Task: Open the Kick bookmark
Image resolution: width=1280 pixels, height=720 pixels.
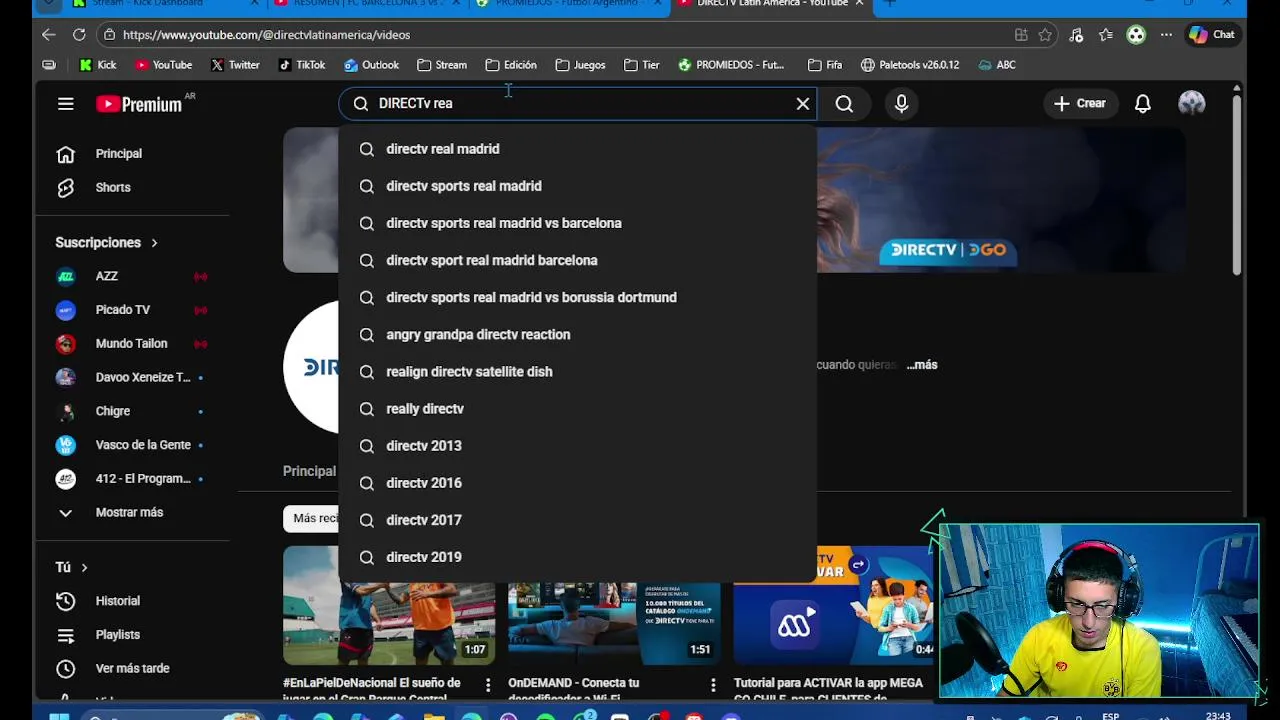Action: tap(98, 65)
